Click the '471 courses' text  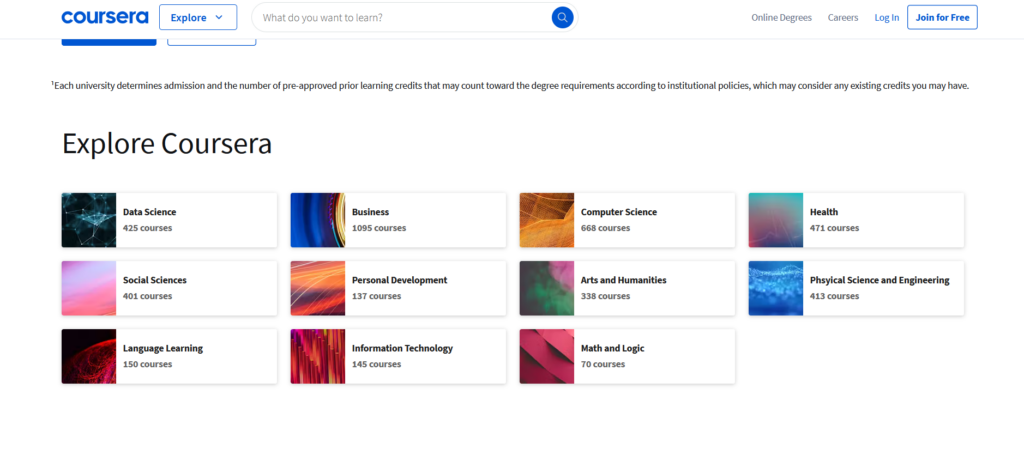835,228
